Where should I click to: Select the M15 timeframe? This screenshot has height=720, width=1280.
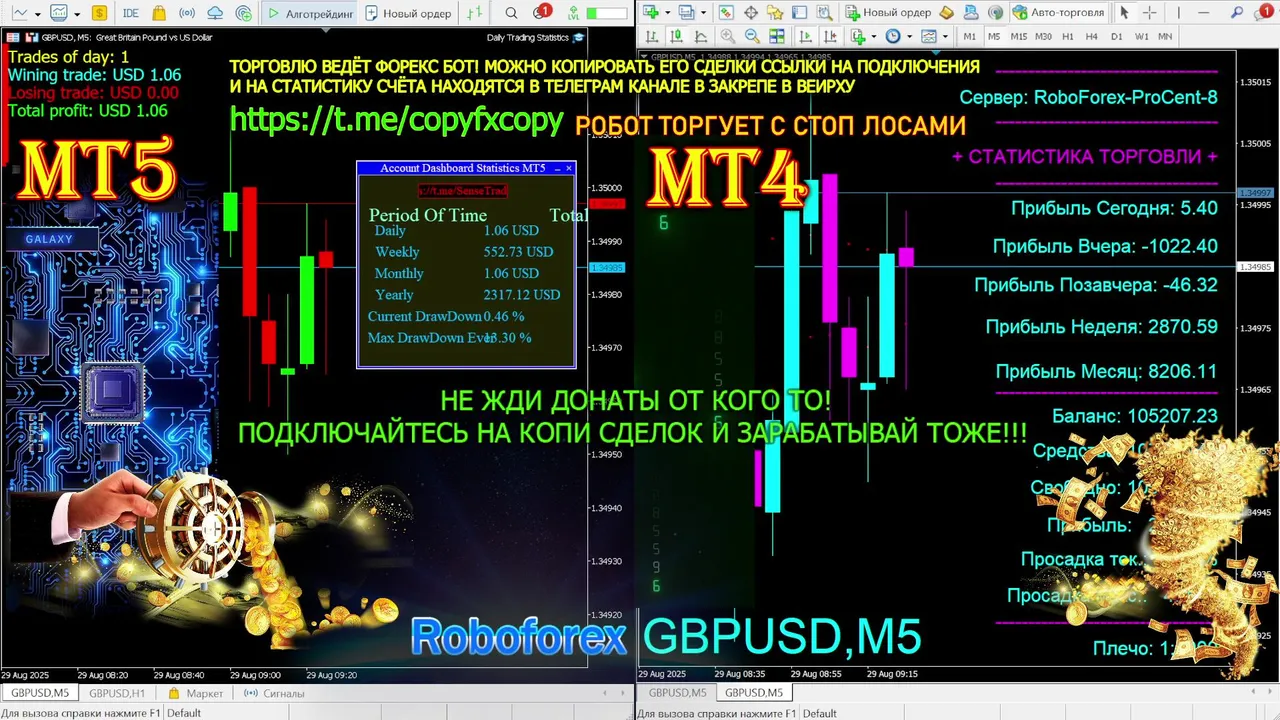[x=1018, y=36]
